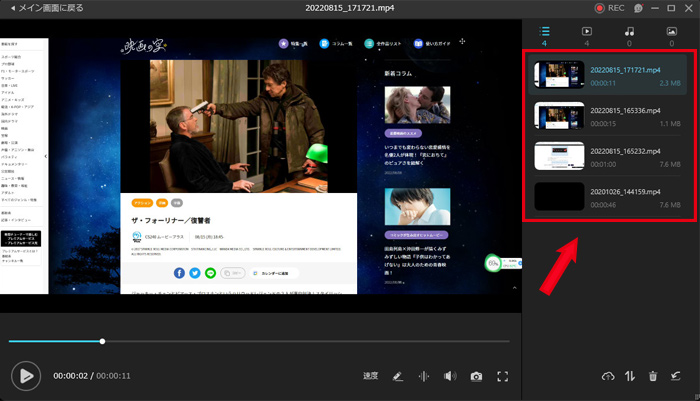This screenshot has width=700, height=401.
Task: Click the video preview area
Action: pos(261,166)
